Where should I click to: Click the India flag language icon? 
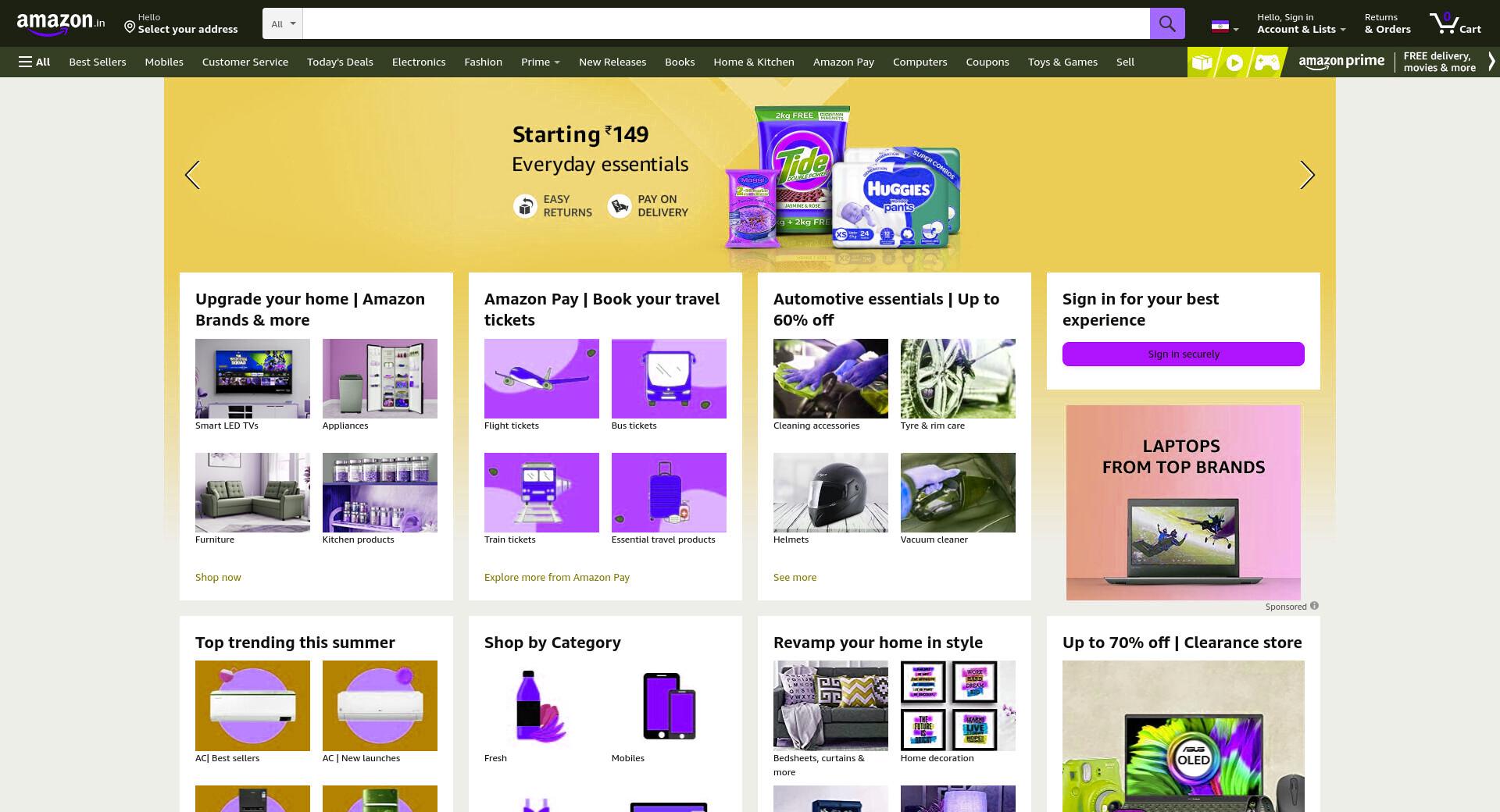pyautogui.click(x=1220, y=26)
